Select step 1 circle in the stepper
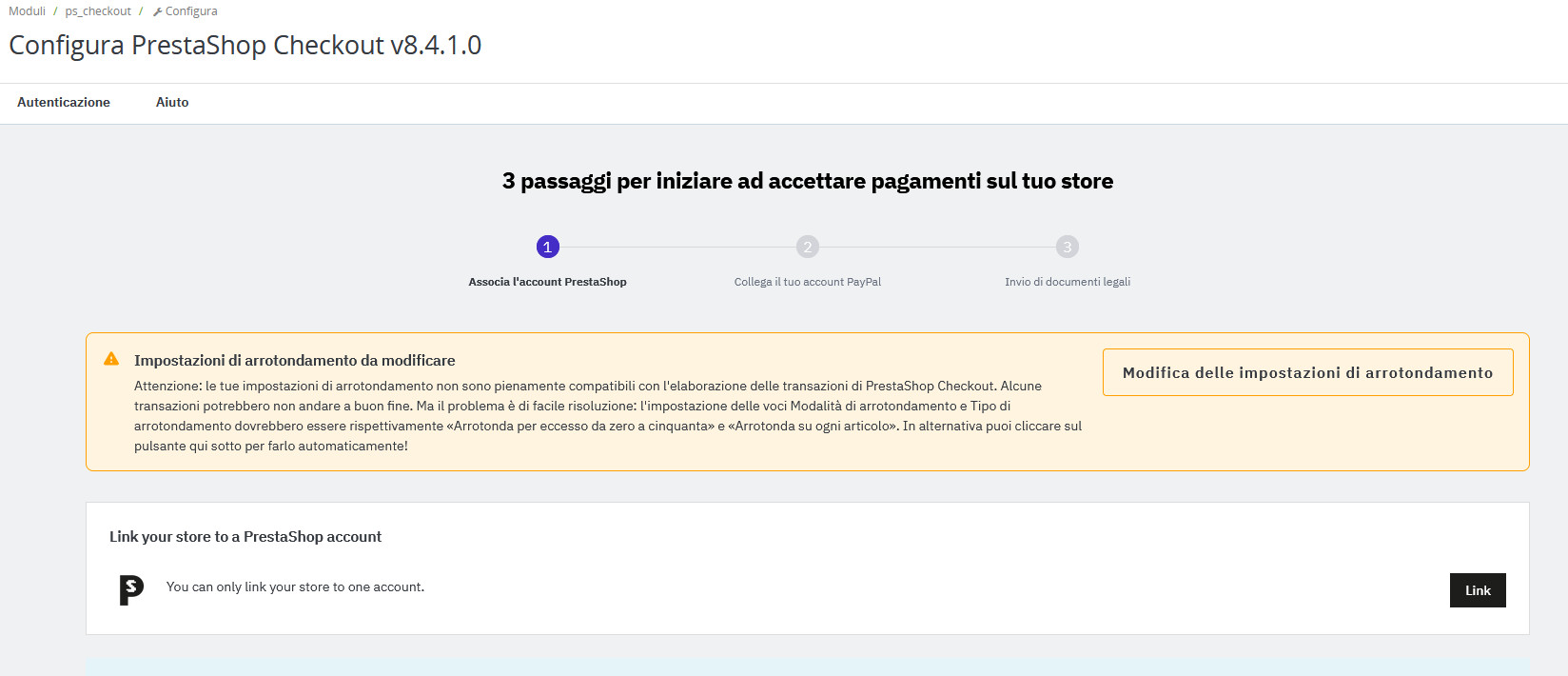 547,247
